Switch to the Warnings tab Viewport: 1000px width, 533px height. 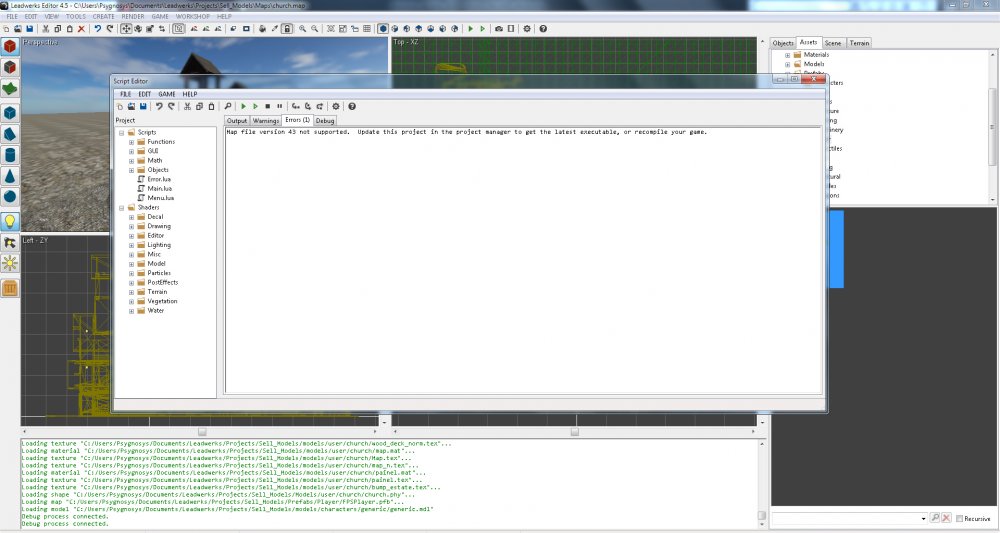click(x=265, y=120)
